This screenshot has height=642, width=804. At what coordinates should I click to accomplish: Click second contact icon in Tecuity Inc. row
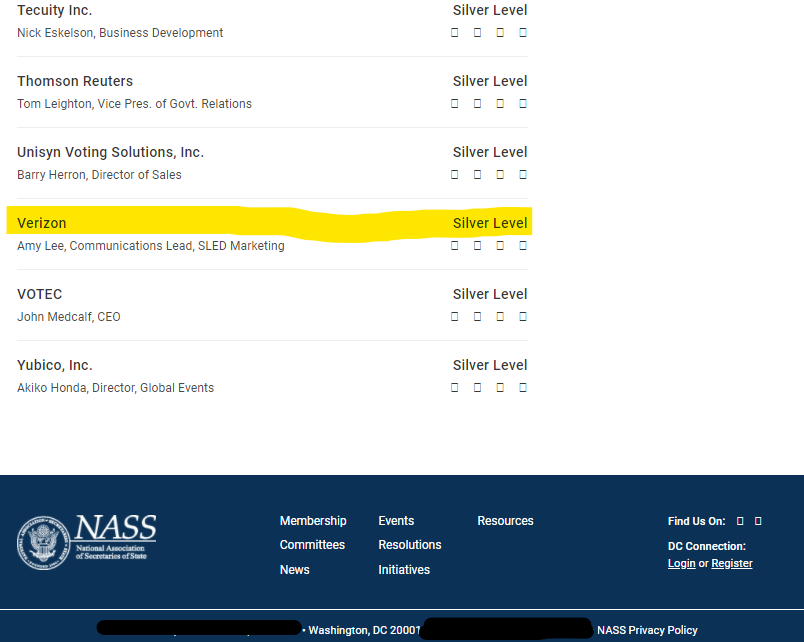coord(477,33)
